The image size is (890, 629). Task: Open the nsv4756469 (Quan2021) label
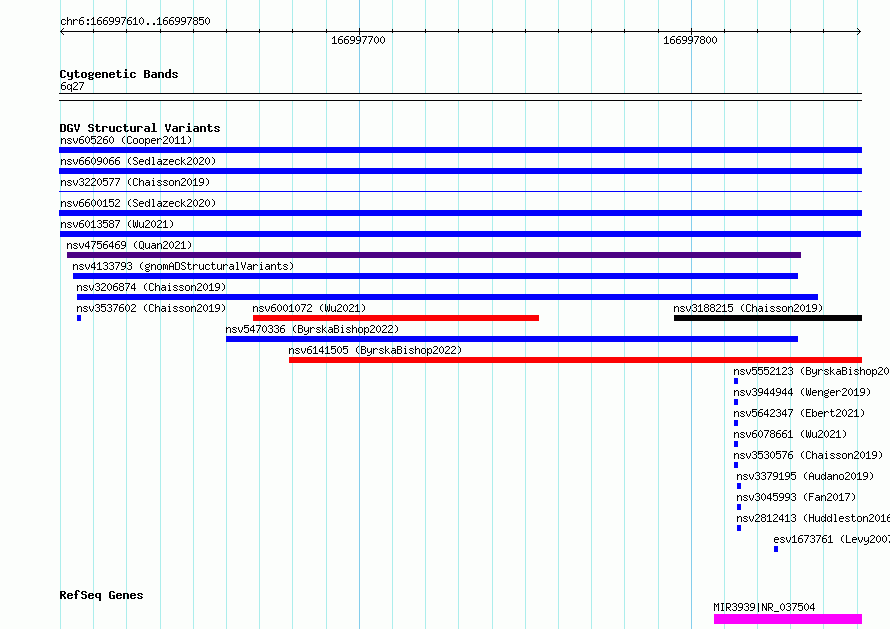(x=129, y=245)
